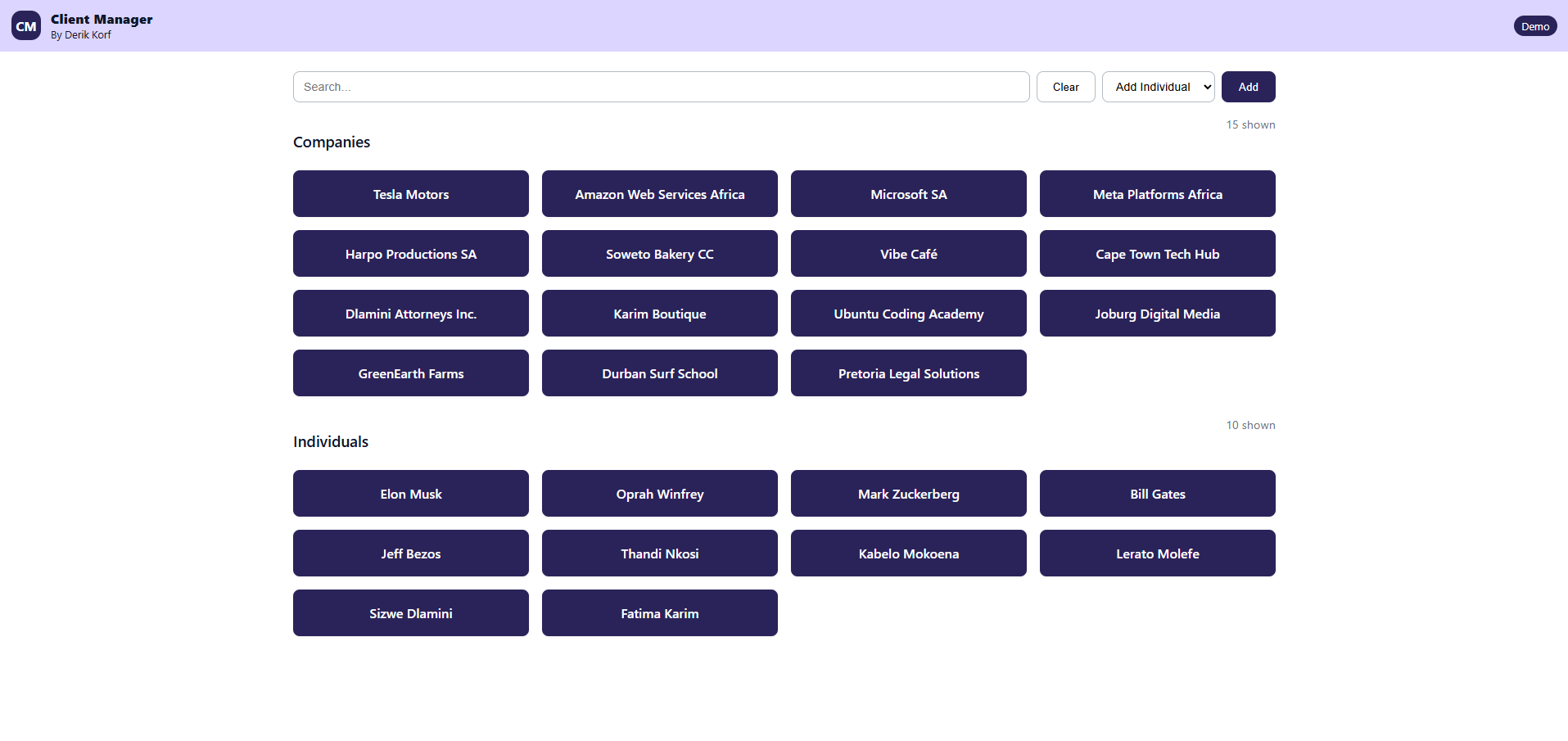Select Ubuntu Coding Academy

[x=909, y=314]
